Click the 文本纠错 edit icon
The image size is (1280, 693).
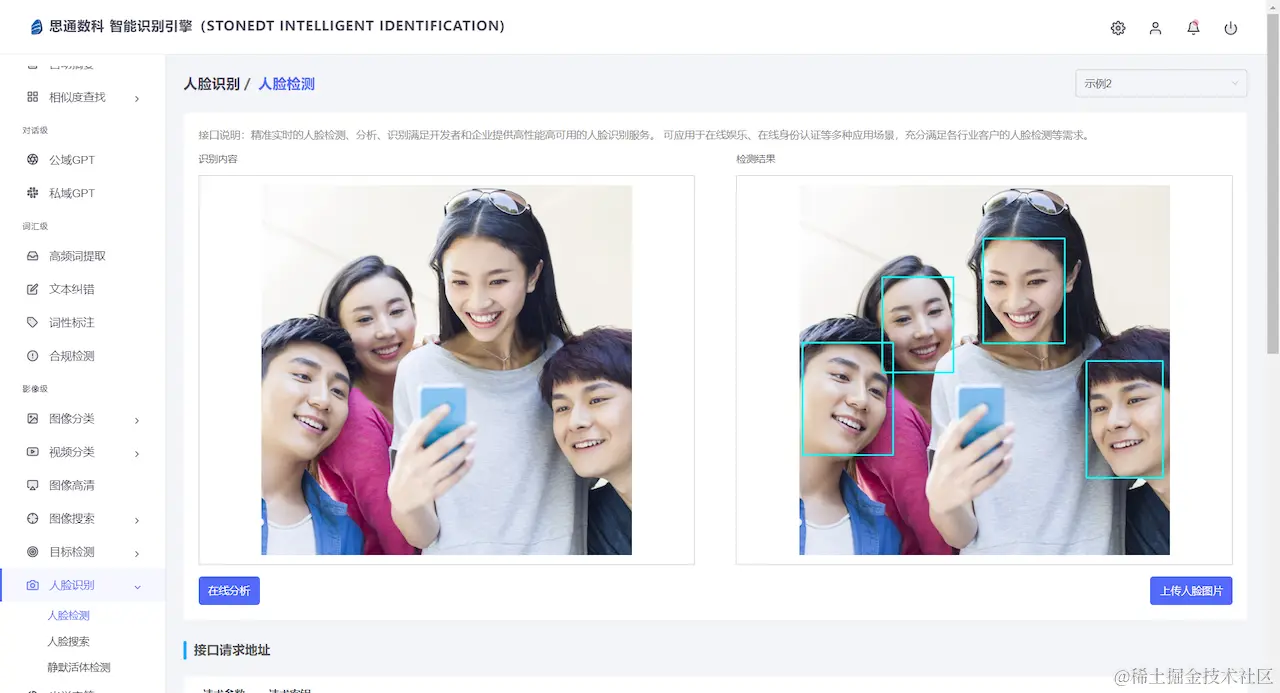click(x=32, y=289)
